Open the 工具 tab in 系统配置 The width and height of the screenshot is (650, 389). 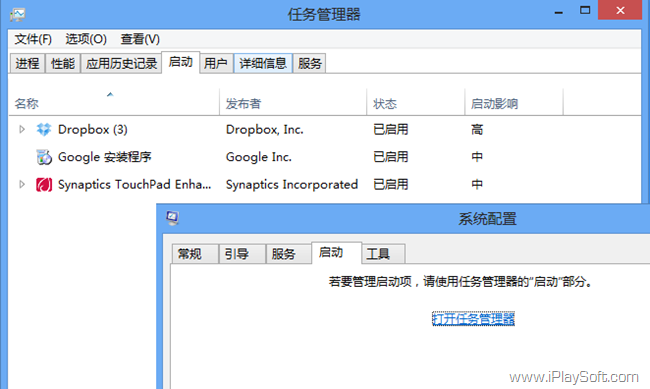tap(383, 254)
